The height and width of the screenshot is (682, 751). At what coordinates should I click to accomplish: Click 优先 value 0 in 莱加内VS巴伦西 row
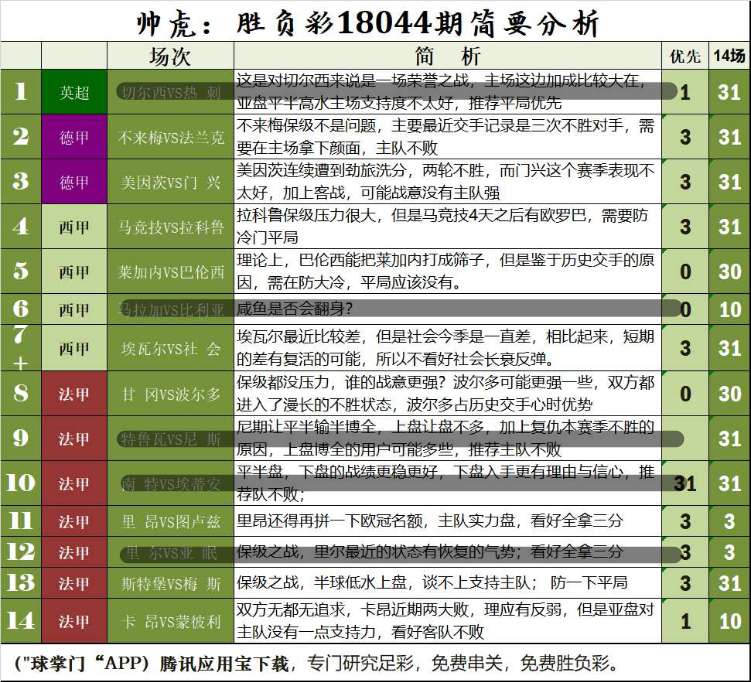point(685,271)
